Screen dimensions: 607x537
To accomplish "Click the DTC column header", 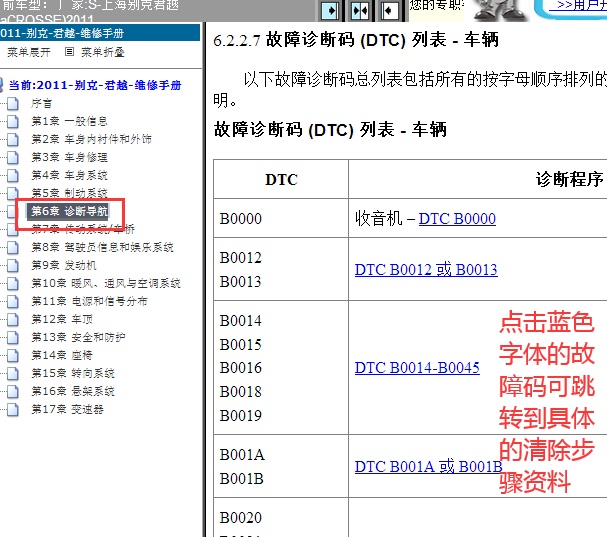I will click(x=281, y=180).
